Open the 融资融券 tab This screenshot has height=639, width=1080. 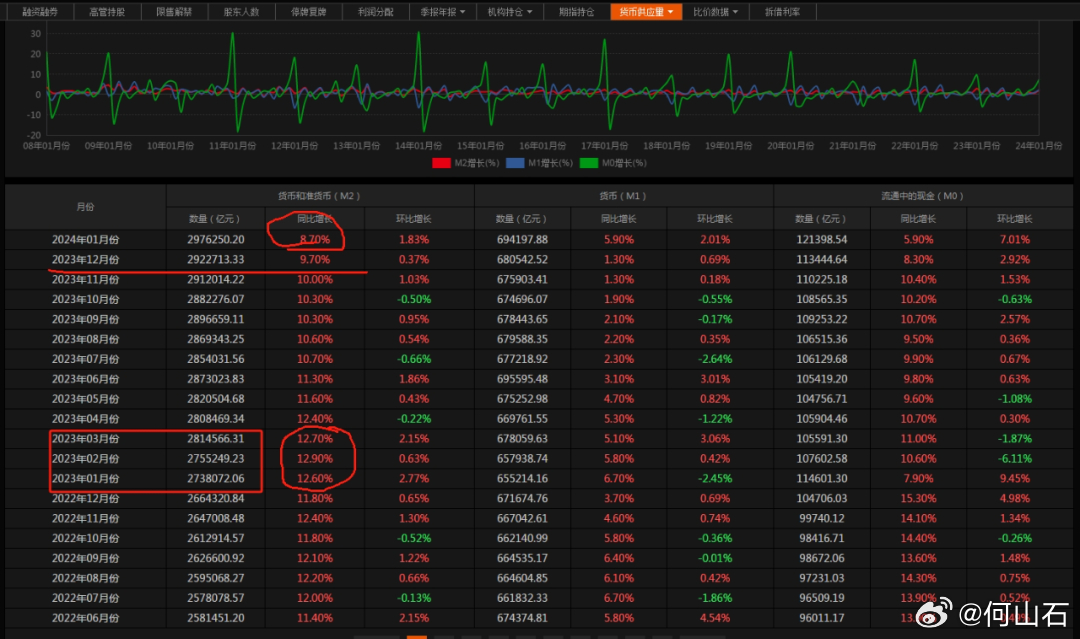(x=39, y=12)
